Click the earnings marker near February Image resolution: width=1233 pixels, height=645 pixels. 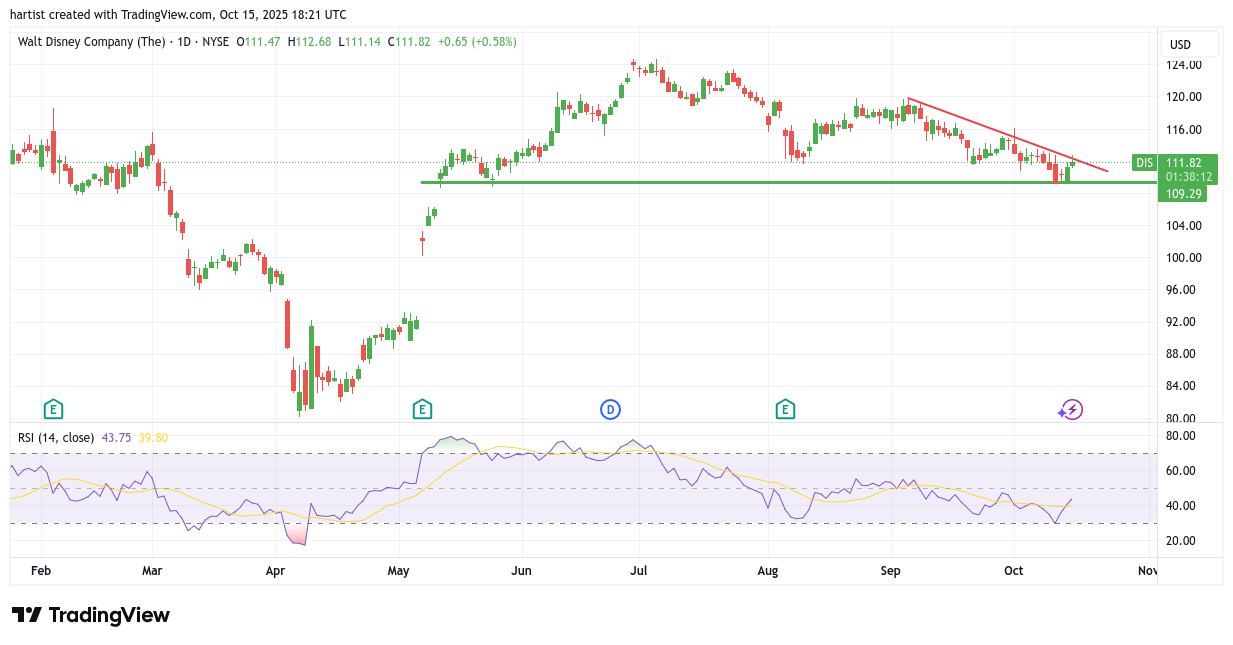pos(53,408)
